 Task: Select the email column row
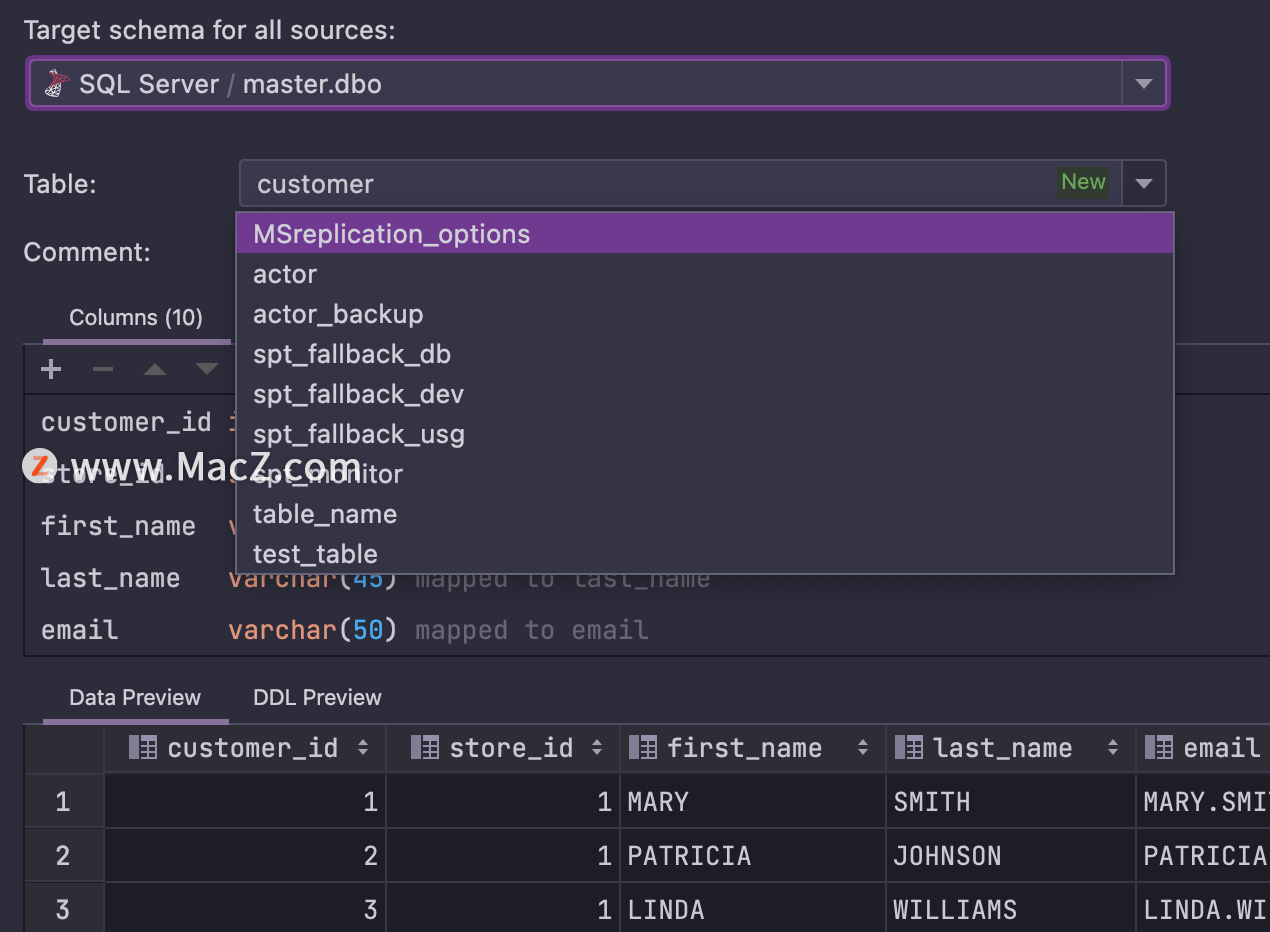645,630
